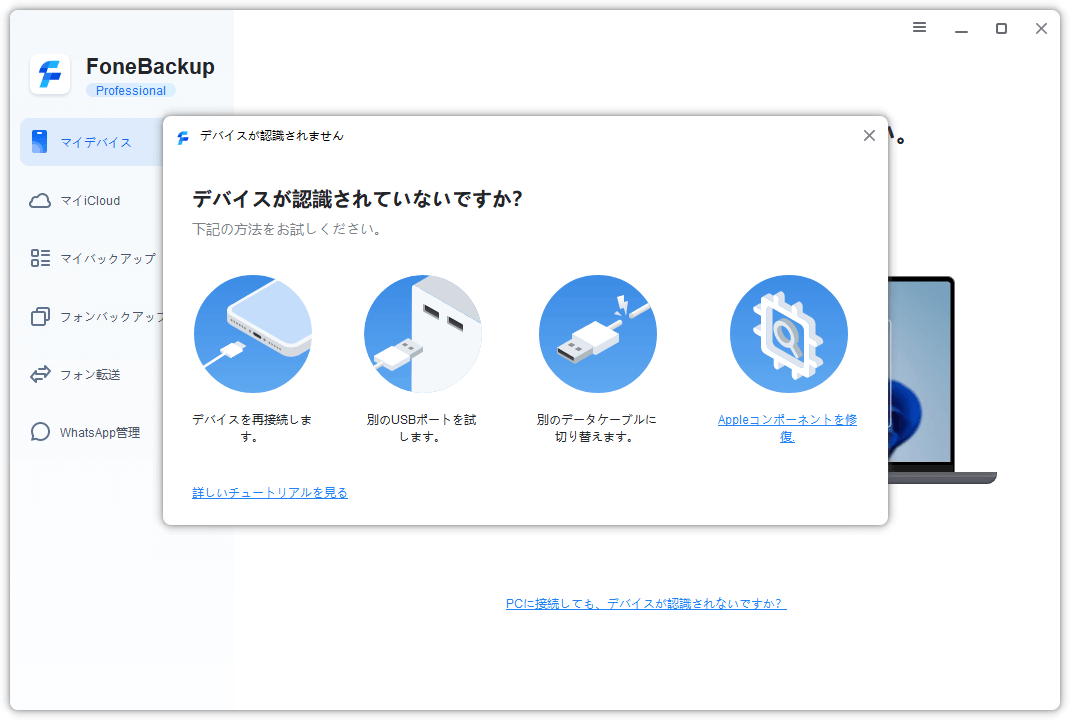Click the 別のデータケーブルに切り替えます text

596,428
